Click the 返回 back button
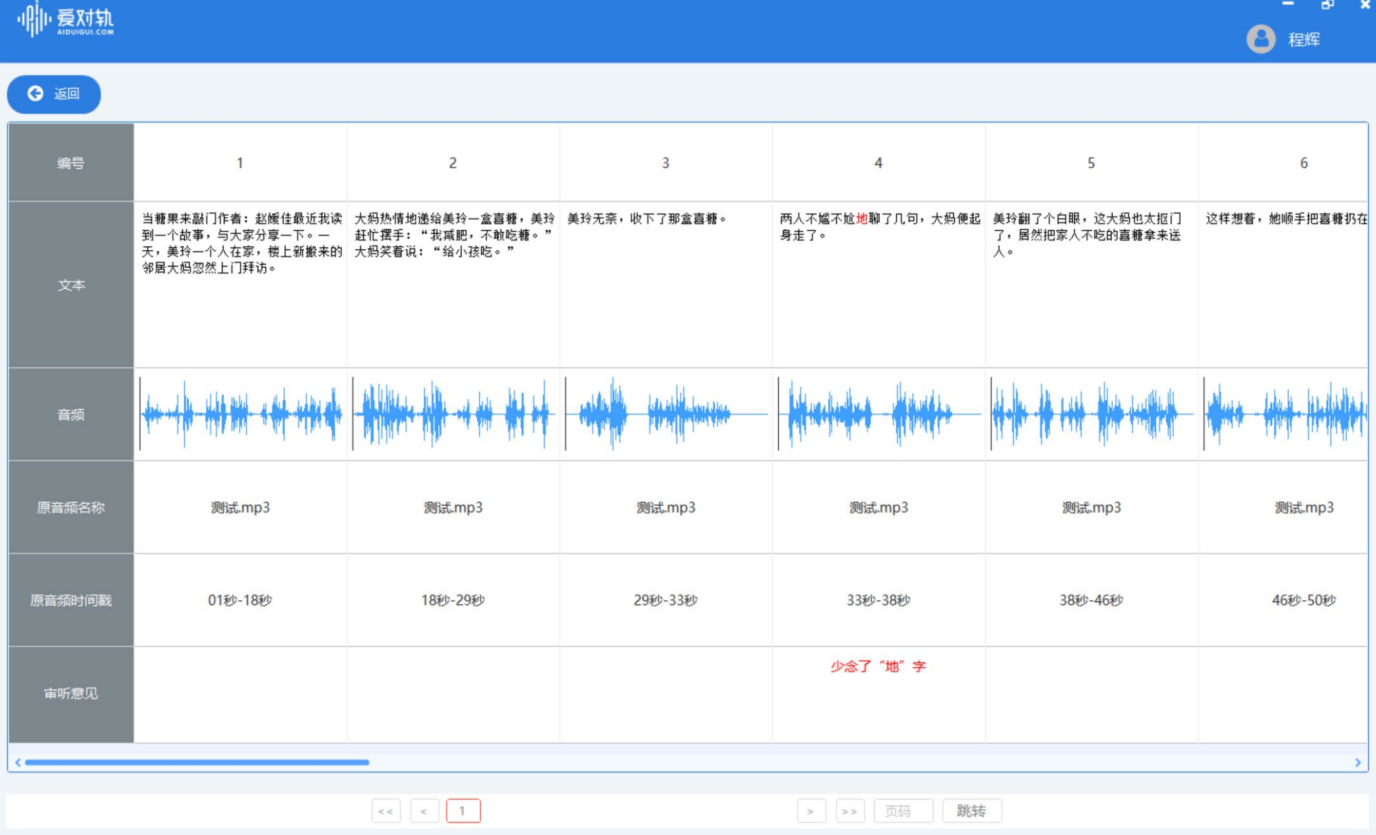Screen dimensions: 1376x835 (54, 94)
